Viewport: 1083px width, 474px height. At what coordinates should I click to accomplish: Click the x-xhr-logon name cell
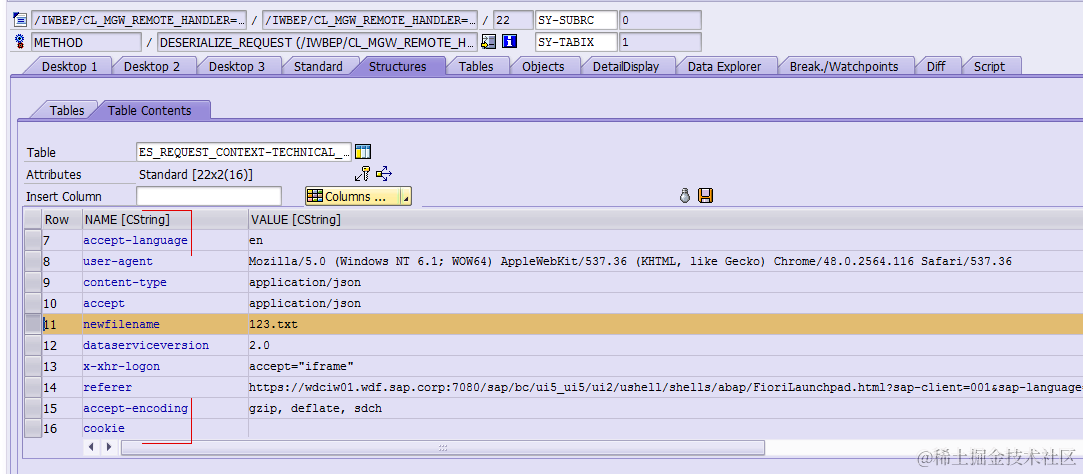165,366
